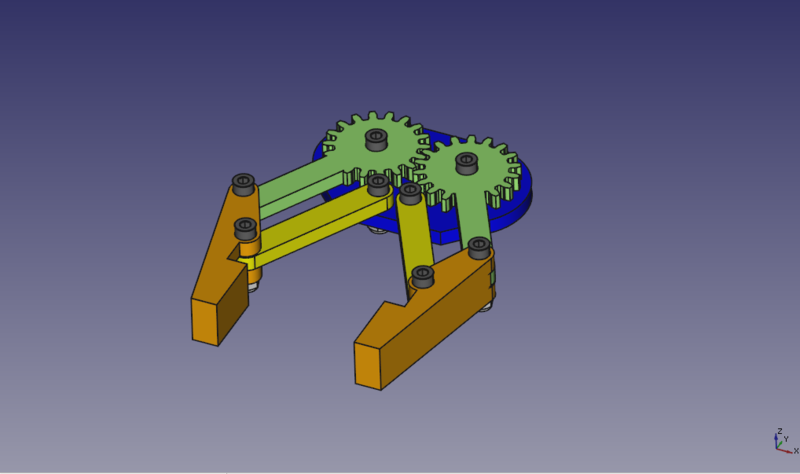Select the bolt atop the olive link
The width and height of the screenshot is (800, 474).
(x=409, y=191)
